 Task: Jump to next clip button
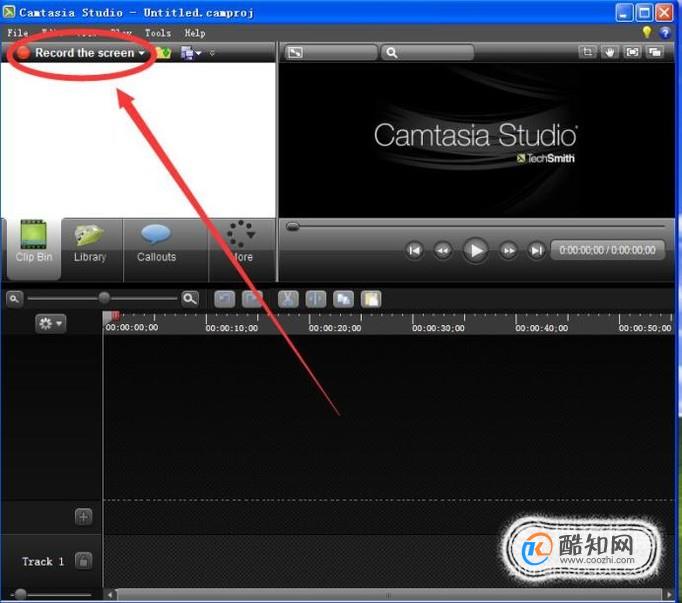tap(536, 251)
